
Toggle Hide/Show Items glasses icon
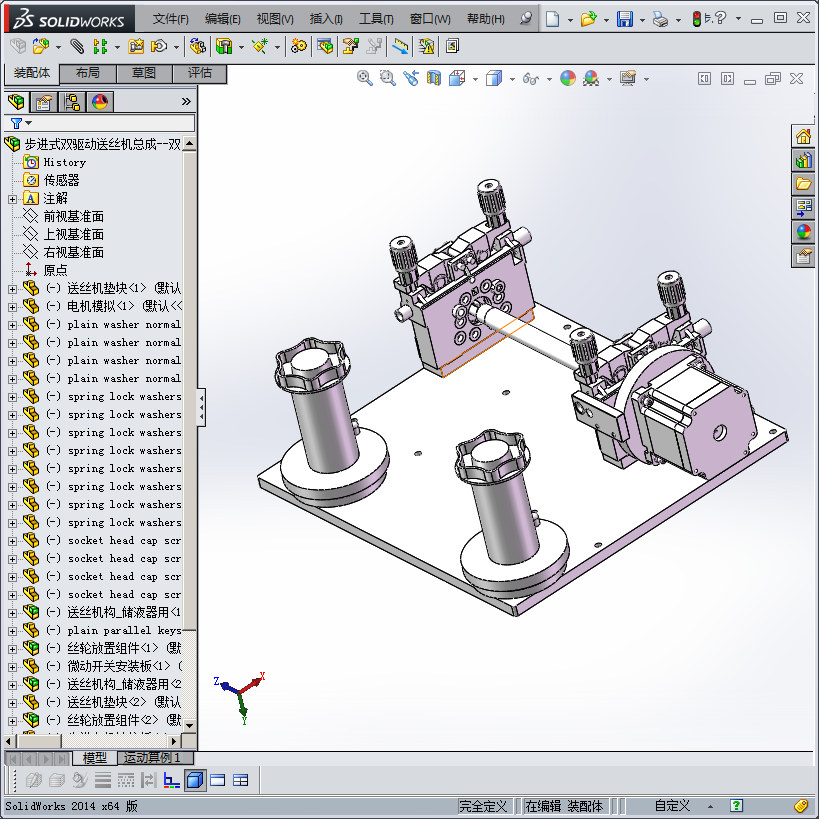pyautogui.click(x=531, y=79)
